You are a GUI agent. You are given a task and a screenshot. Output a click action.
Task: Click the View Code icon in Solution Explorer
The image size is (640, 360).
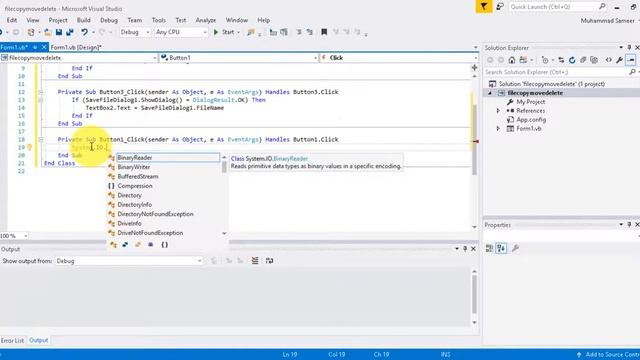point(609,60)
